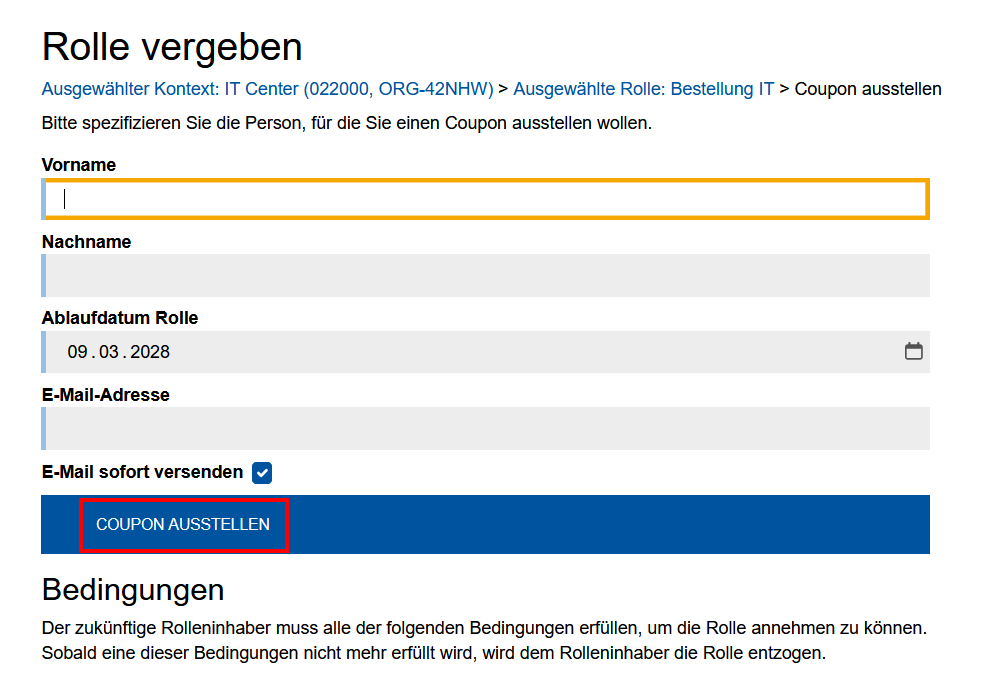Click into the E-Mail-Adresse input field
This screenshot has width=990, height=682.
(x=485, y=428)
